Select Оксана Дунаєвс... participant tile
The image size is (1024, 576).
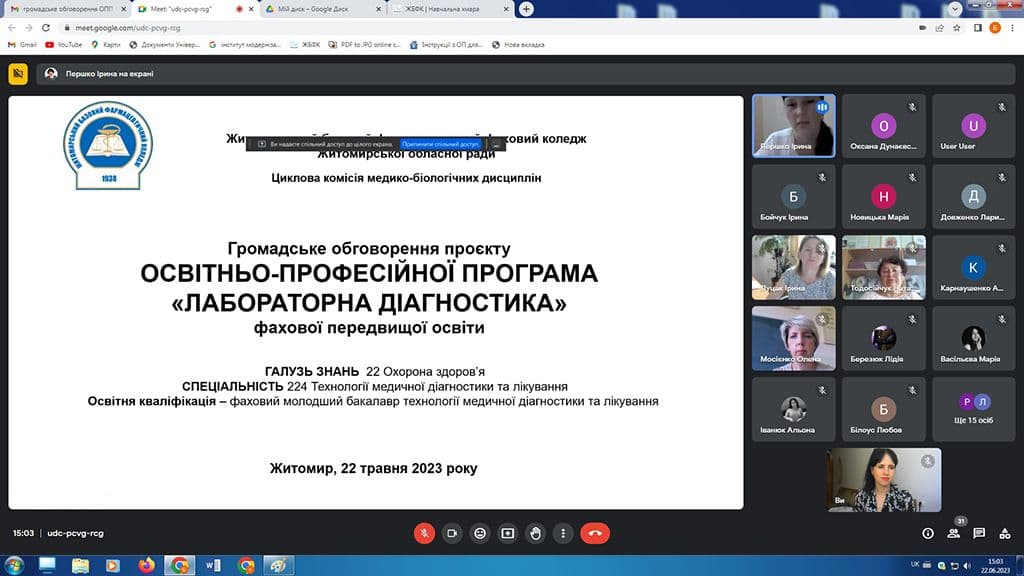(884, 125)
